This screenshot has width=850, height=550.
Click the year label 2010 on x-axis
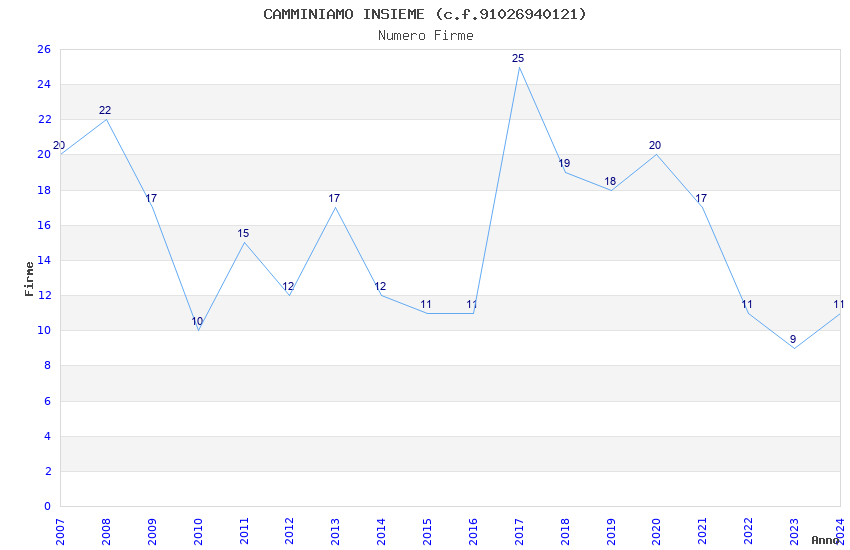pos(198,532)
